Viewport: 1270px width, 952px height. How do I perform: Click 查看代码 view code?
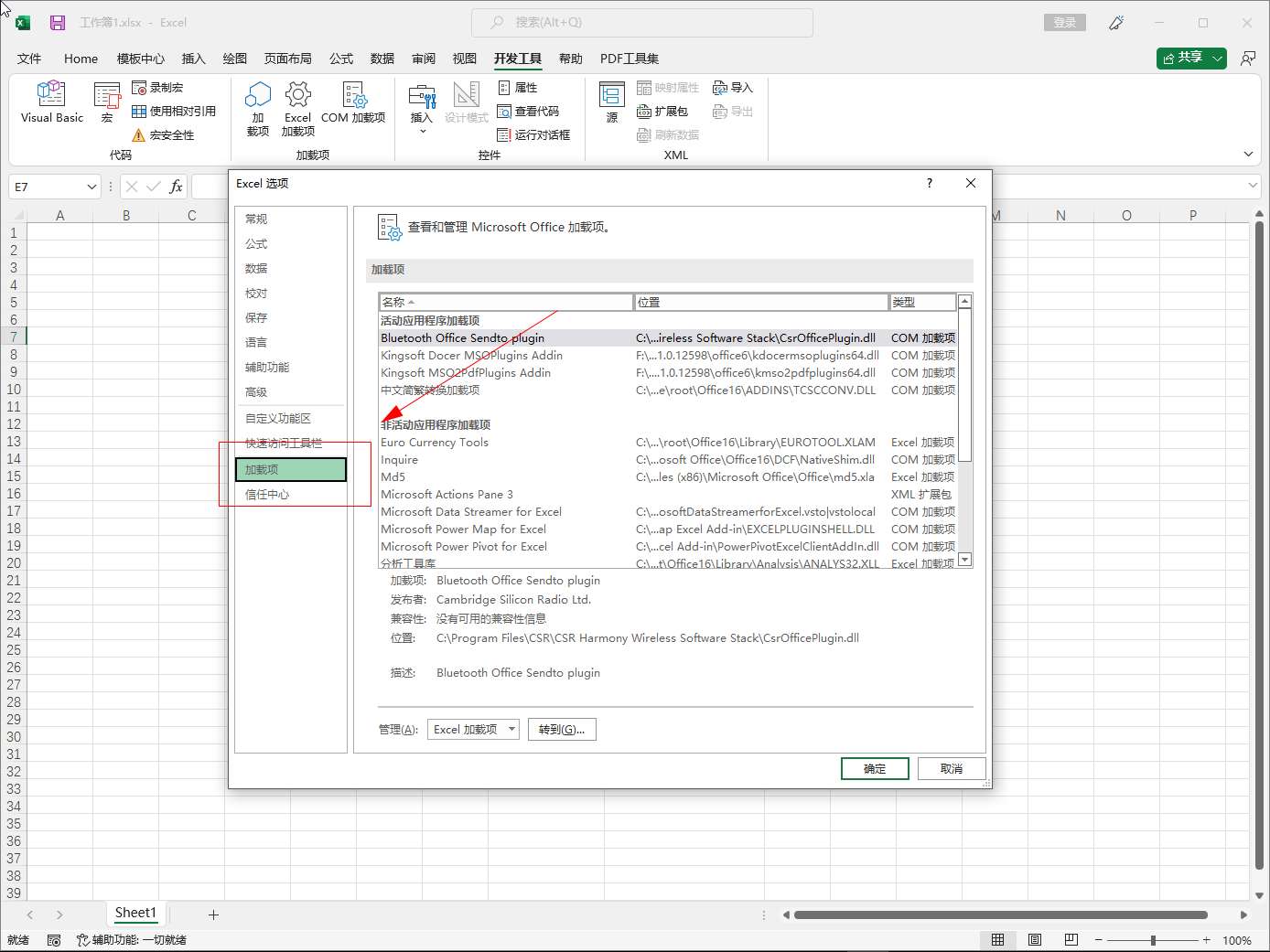click(x=528, y=112)
